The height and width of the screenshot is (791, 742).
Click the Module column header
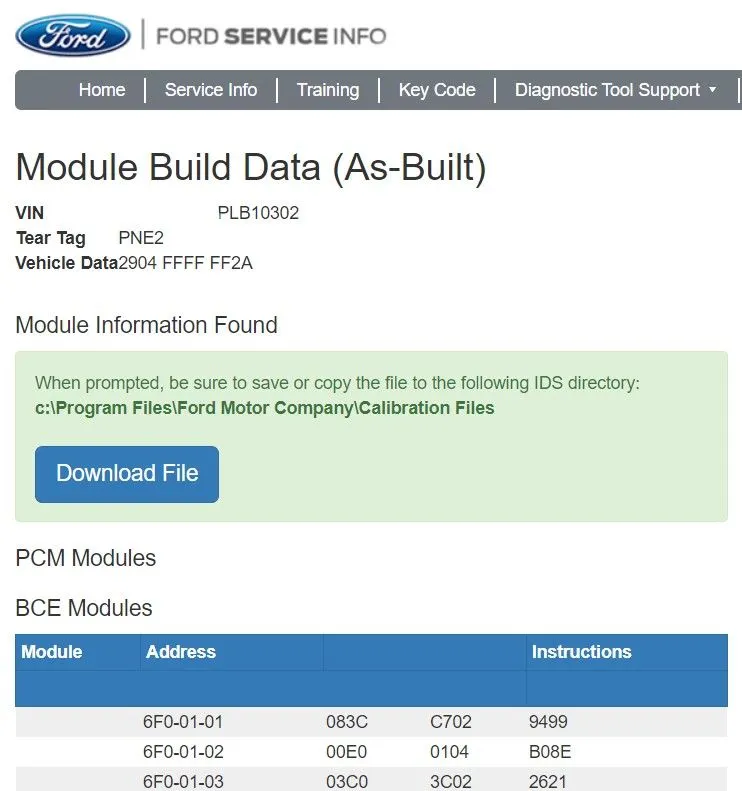pos(52,652)
